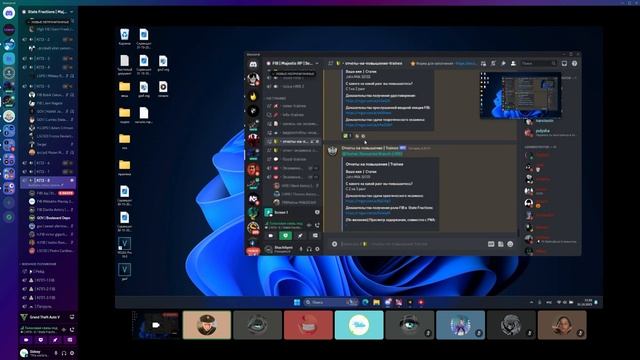Show pinned messages in shared channel header
The image size is (640, 360).
point(503,63)
